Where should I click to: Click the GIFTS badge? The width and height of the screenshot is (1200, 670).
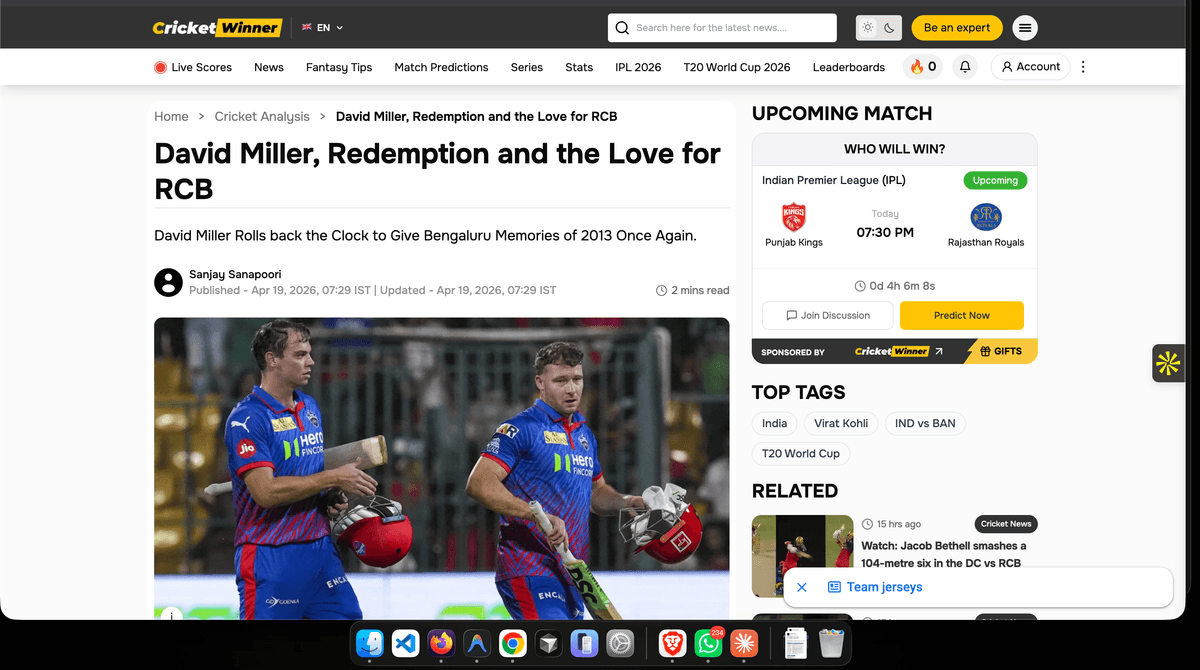[x=1001, y=352]
